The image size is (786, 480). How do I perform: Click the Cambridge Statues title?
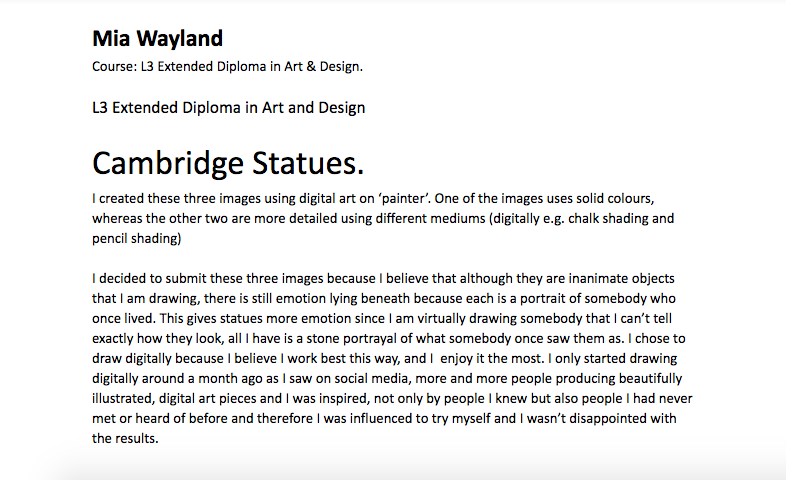(228, 163)
